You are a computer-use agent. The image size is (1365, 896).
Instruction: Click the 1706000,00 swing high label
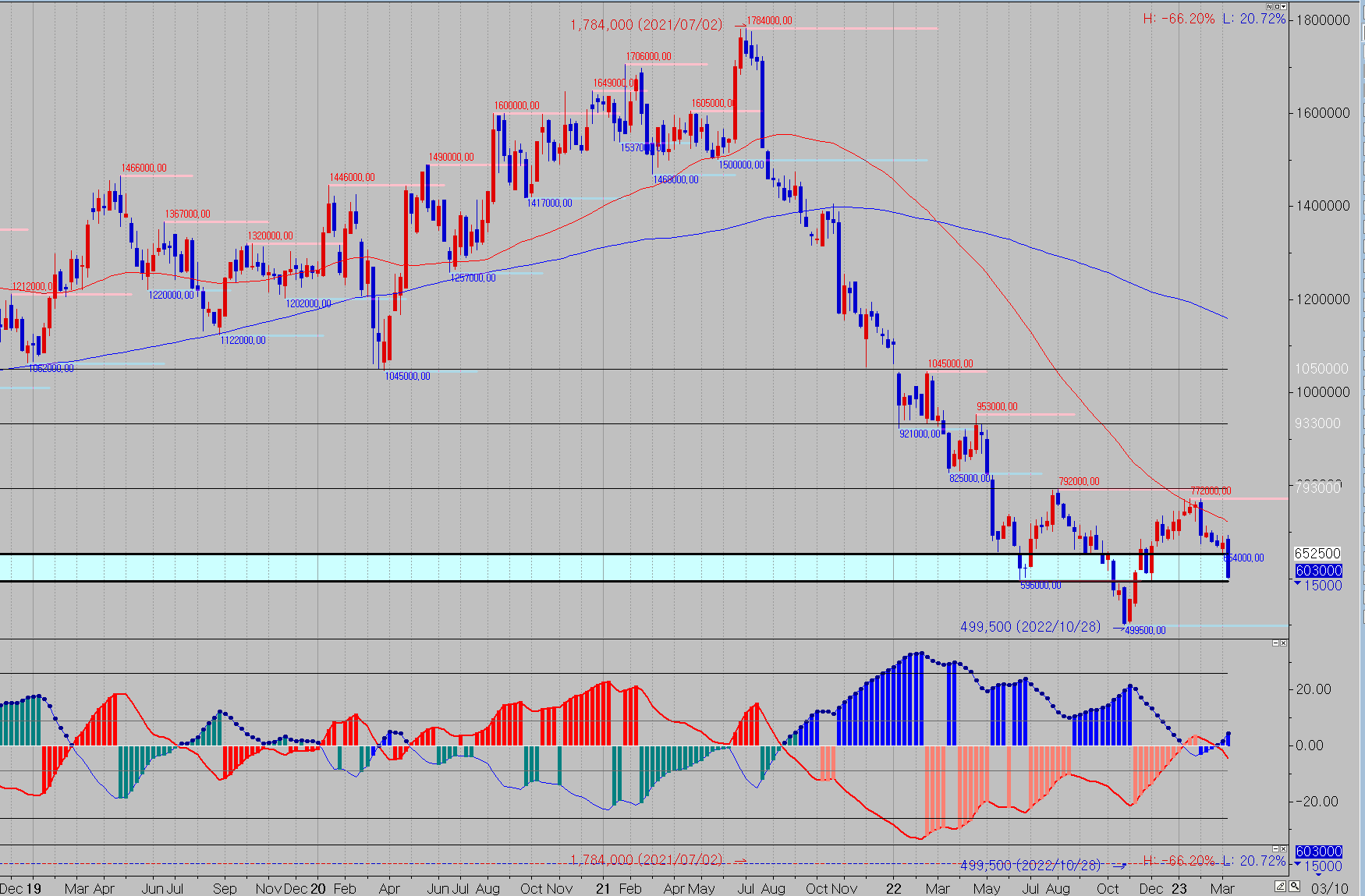649,57
